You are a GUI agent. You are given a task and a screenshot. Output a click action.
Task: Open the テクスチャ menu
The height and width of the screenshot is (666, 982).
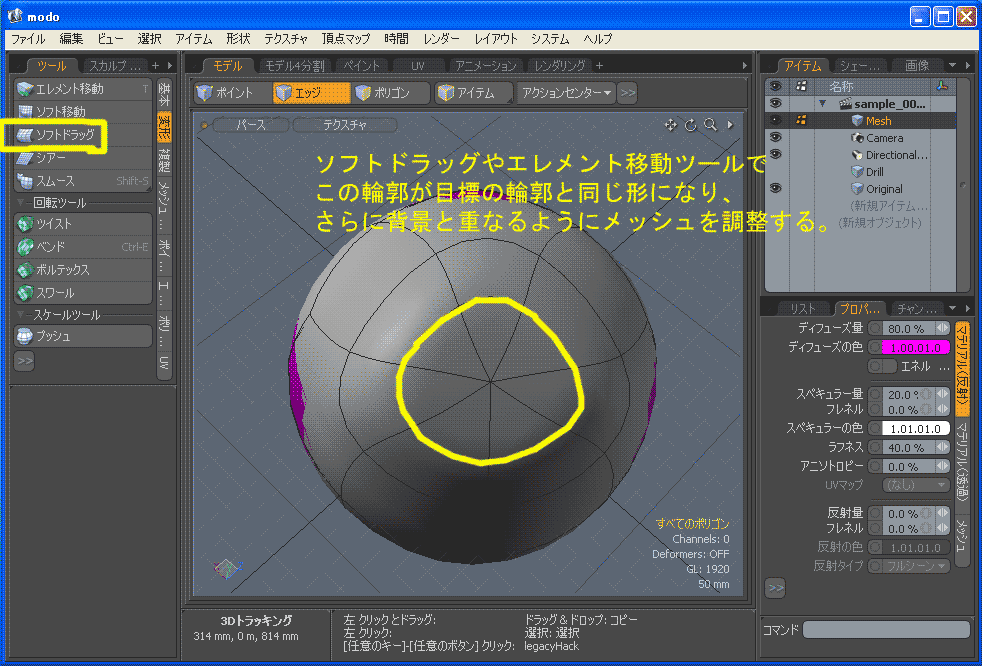(286, 39)
